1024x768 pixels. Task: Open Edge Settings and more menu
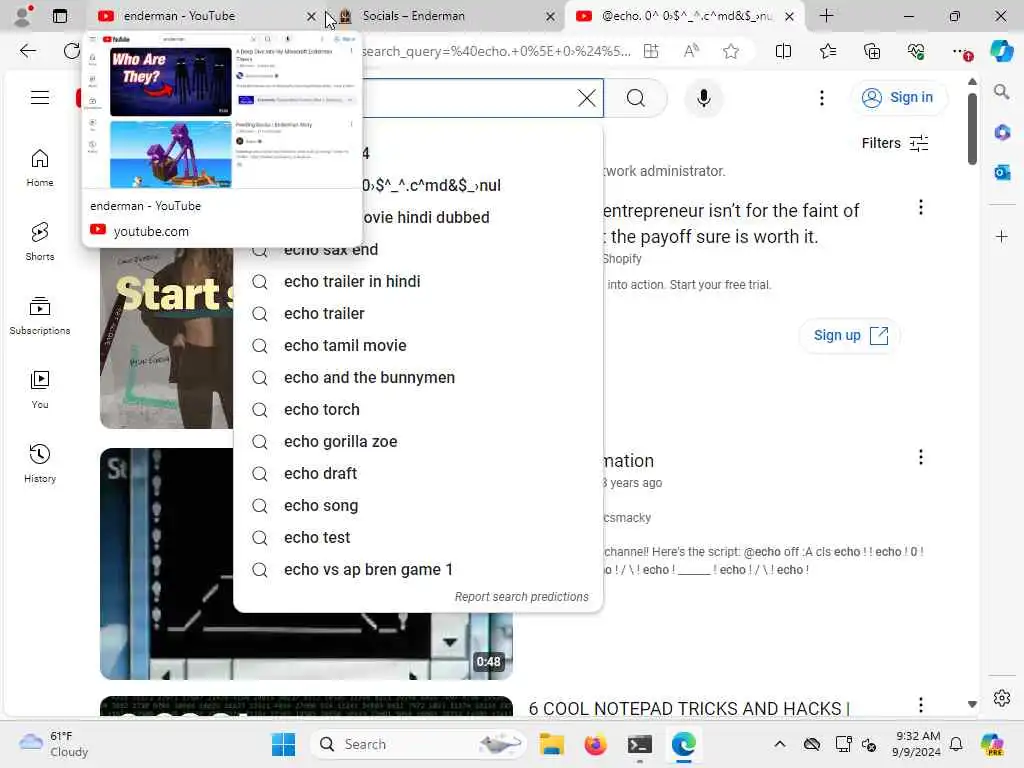961,51
